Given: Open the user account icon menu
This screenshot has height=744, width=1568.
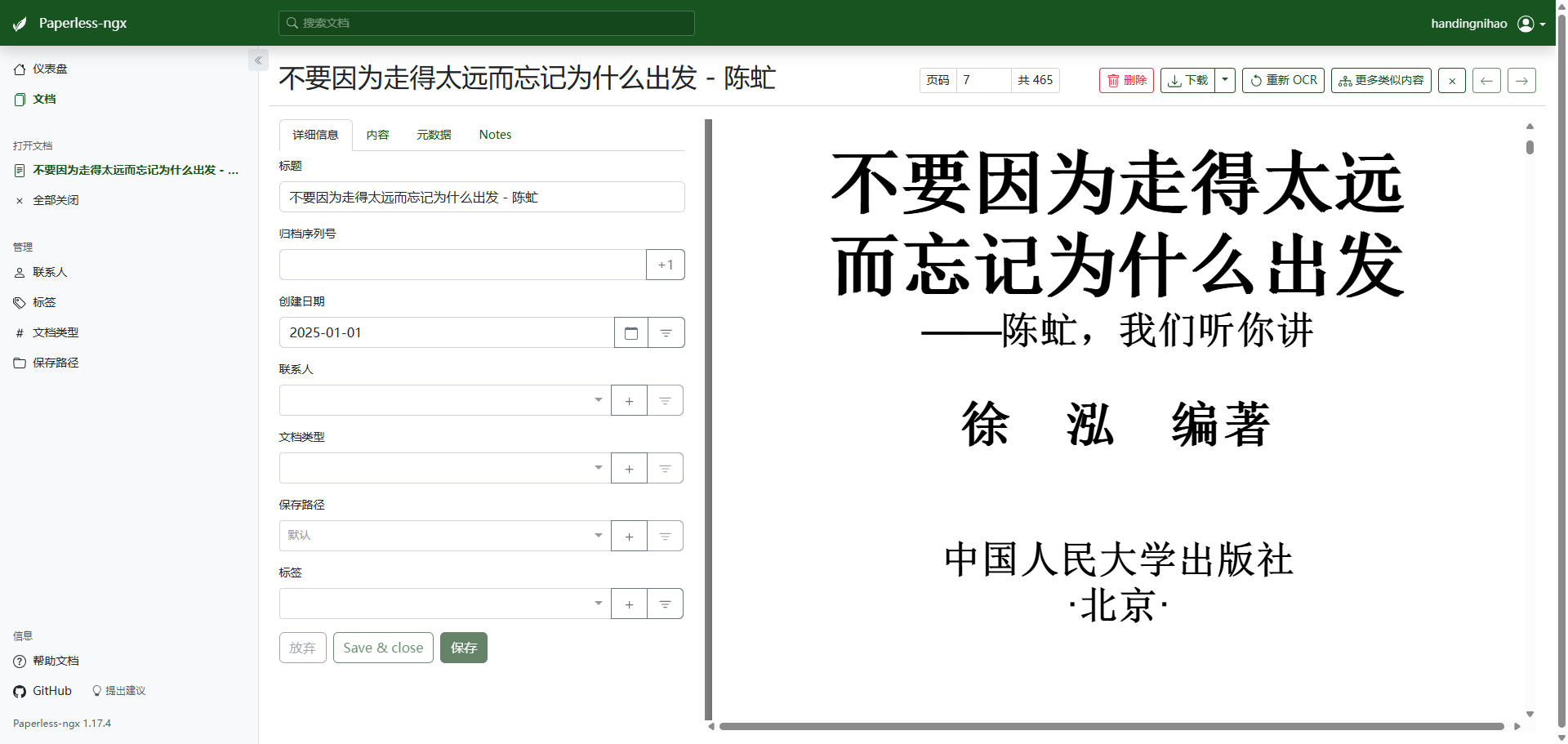Looking at the screenshot, I should (x=1531, y=24).
